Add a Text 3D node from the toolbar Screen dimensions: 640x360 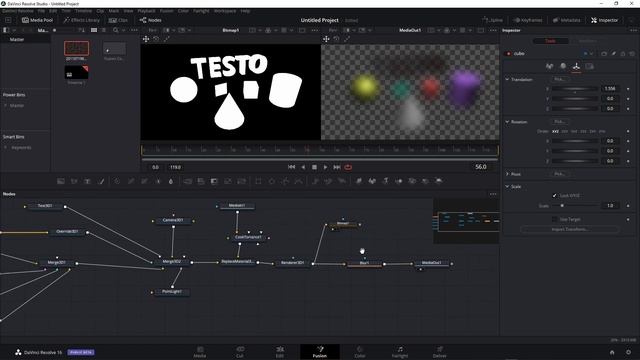pos(386,181)
